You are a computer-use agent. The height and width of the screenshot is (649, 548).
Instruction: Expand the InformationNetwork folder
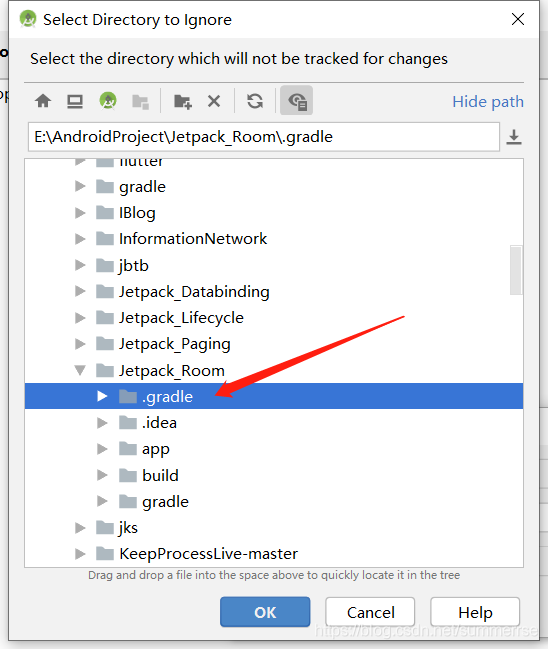80,239
